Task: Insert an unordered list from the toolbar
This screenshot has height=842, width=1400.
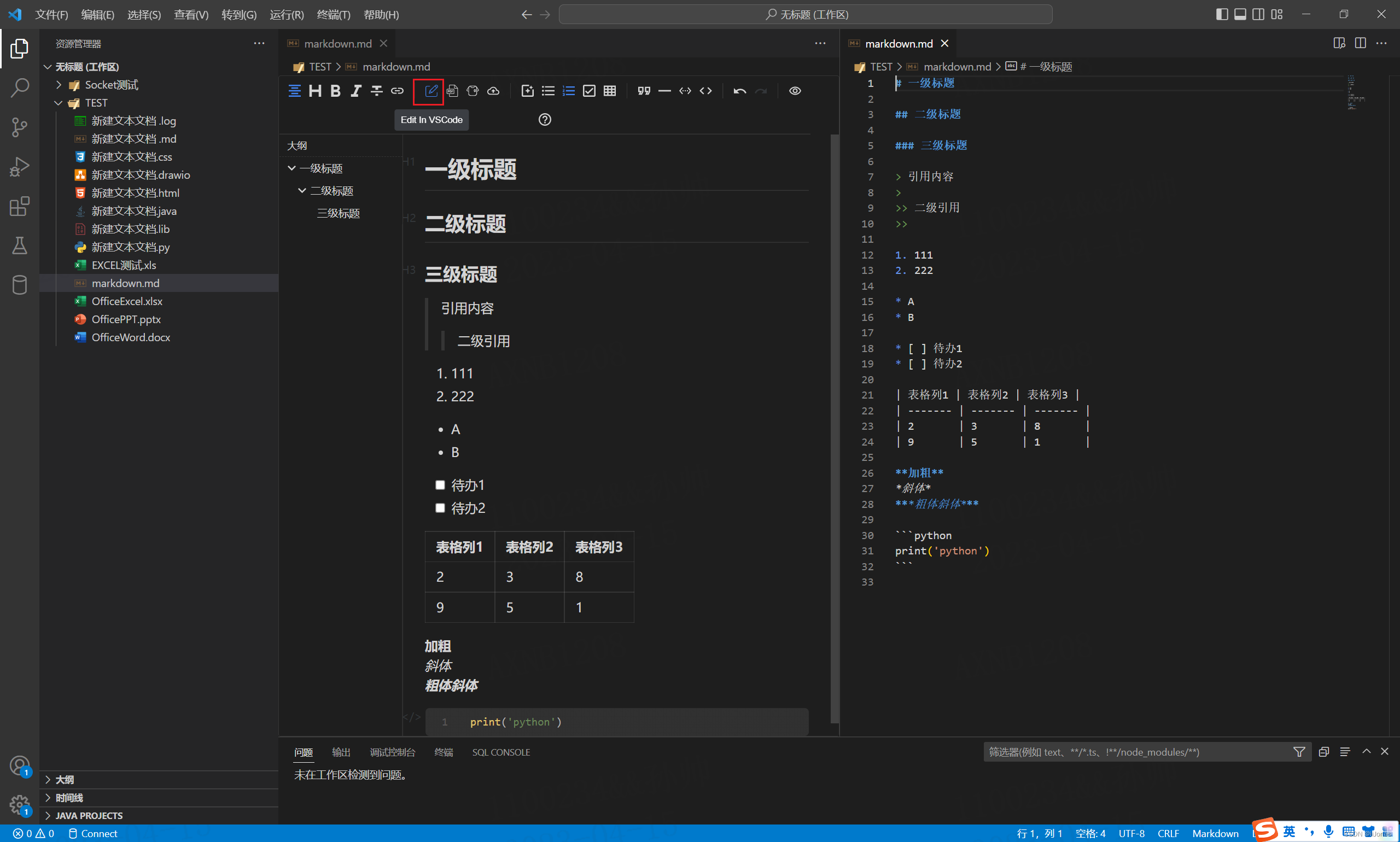Action: (x=548, y=91)
